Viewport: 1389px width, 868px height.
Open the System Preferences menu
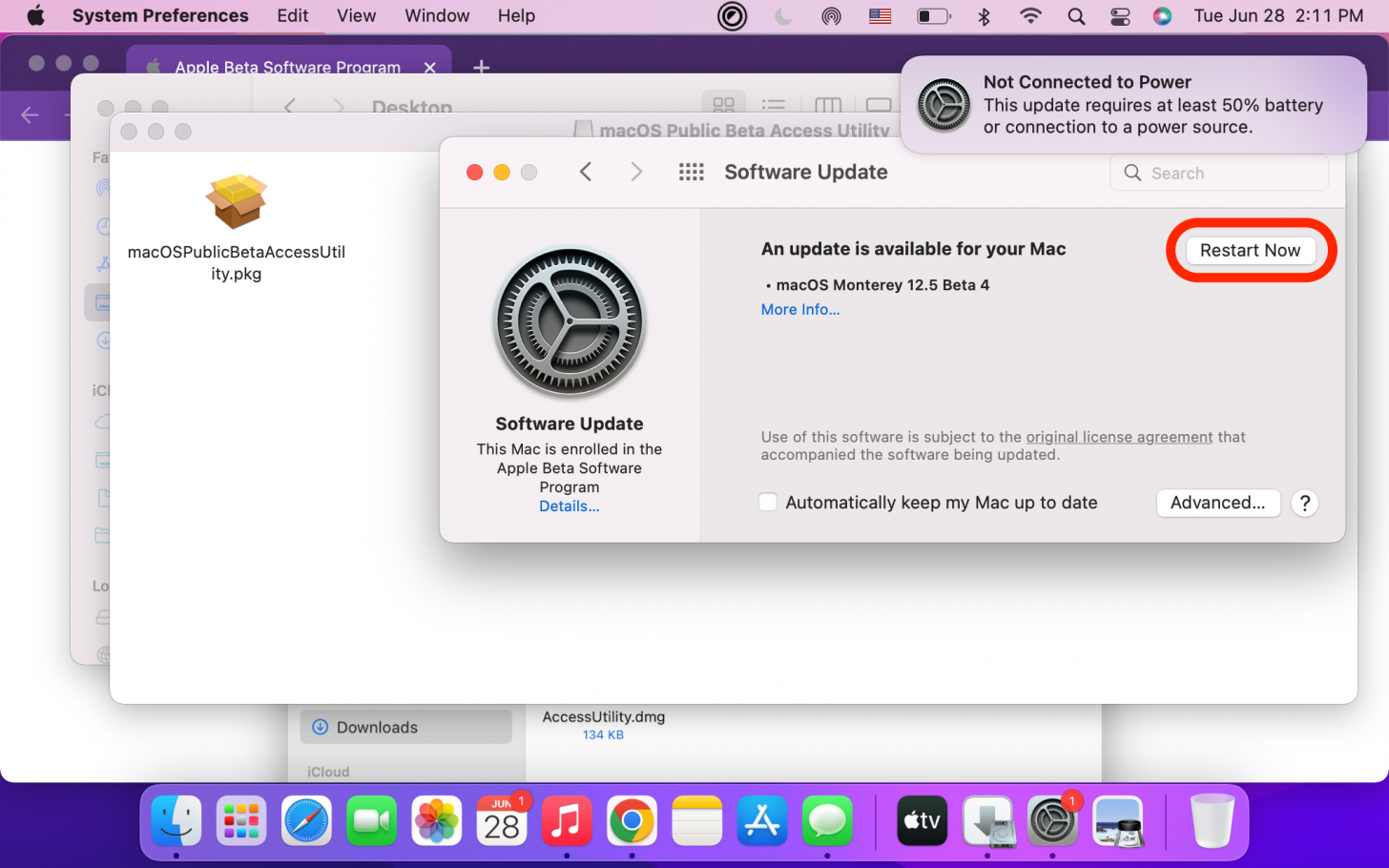click(x=160, y=15)
